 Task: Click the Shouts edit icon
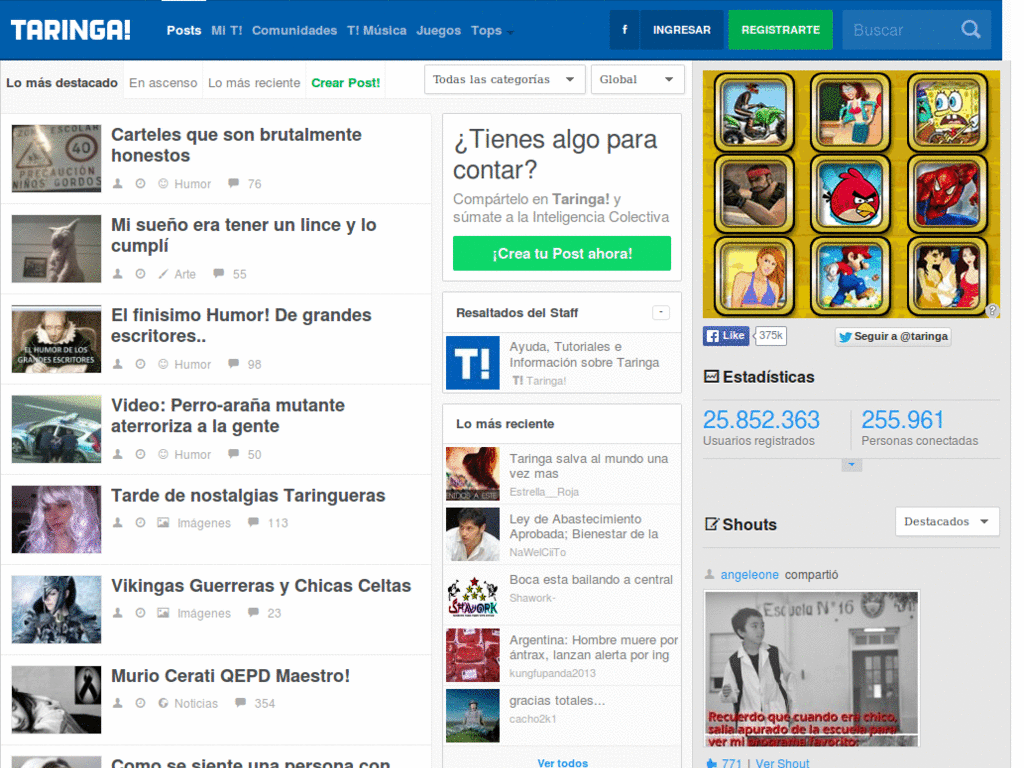click(x=712, y=524)
